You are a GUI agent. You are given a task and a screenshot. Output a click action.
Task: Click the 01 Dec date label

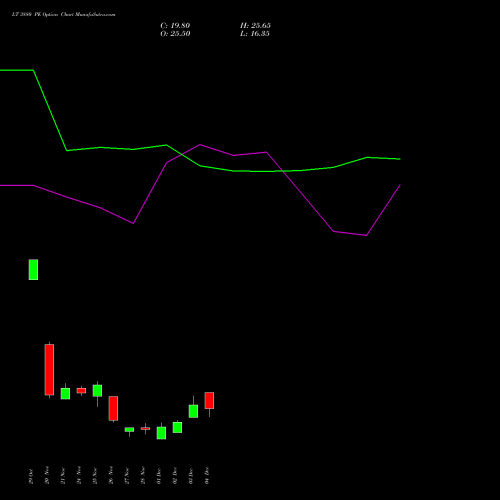(x=159, y=476)
